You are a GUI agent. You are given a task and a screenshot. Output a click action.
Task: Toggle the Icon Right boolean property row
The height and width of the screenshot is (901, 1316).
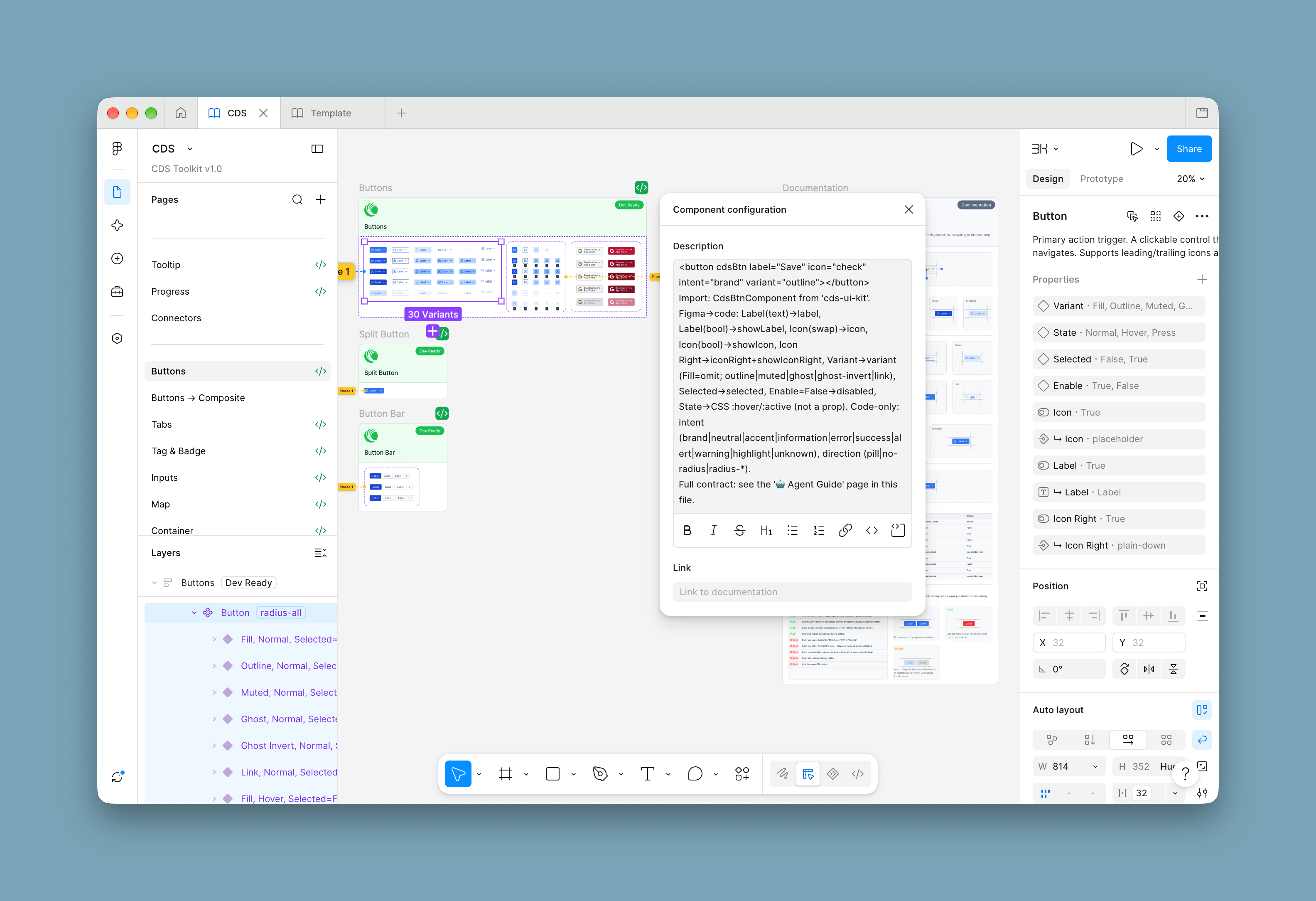point(1119,519)
